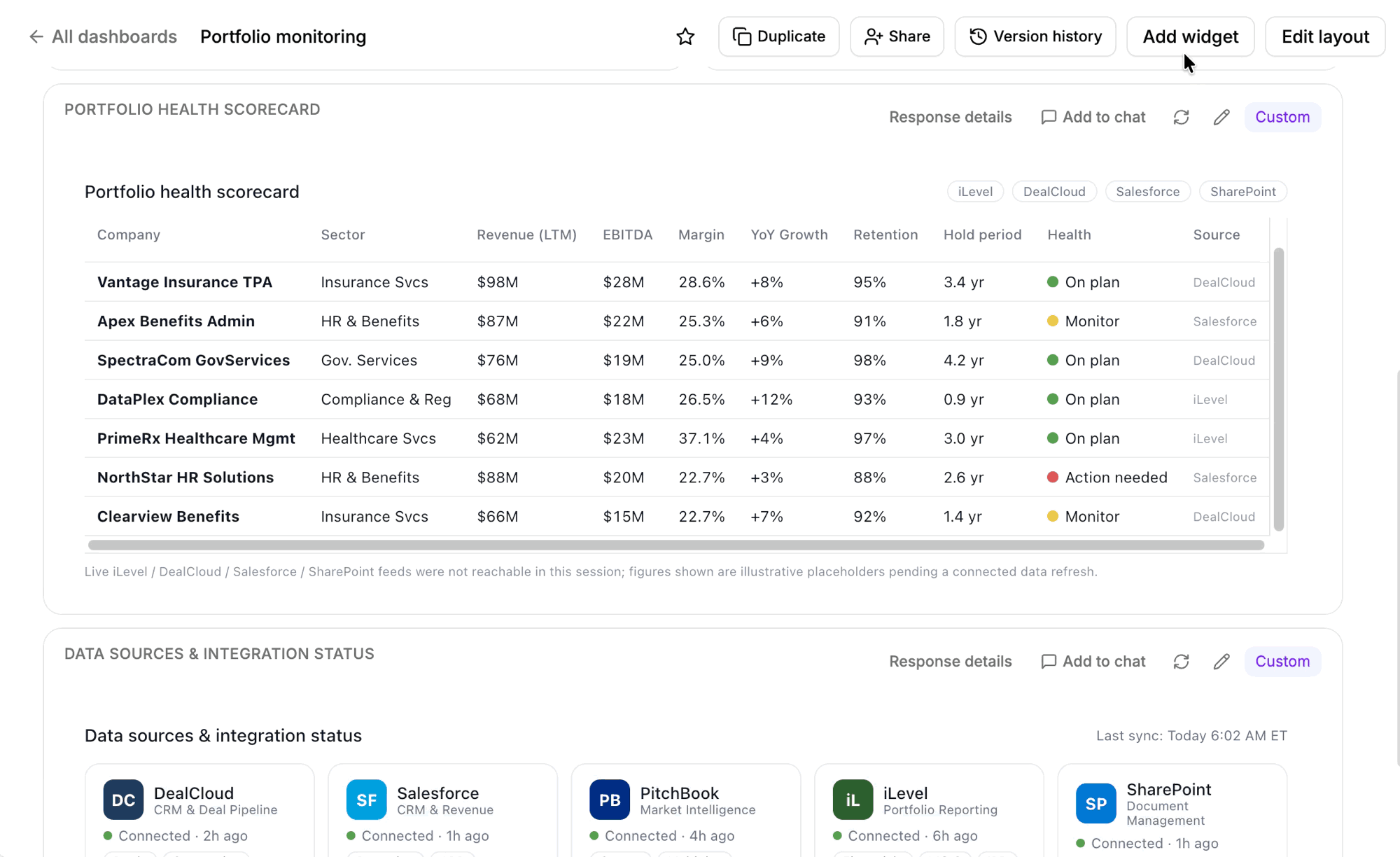This screenshot has height=857, width=1400.
Task: Click the Add widget button
Action: [x=1191, y=36]
